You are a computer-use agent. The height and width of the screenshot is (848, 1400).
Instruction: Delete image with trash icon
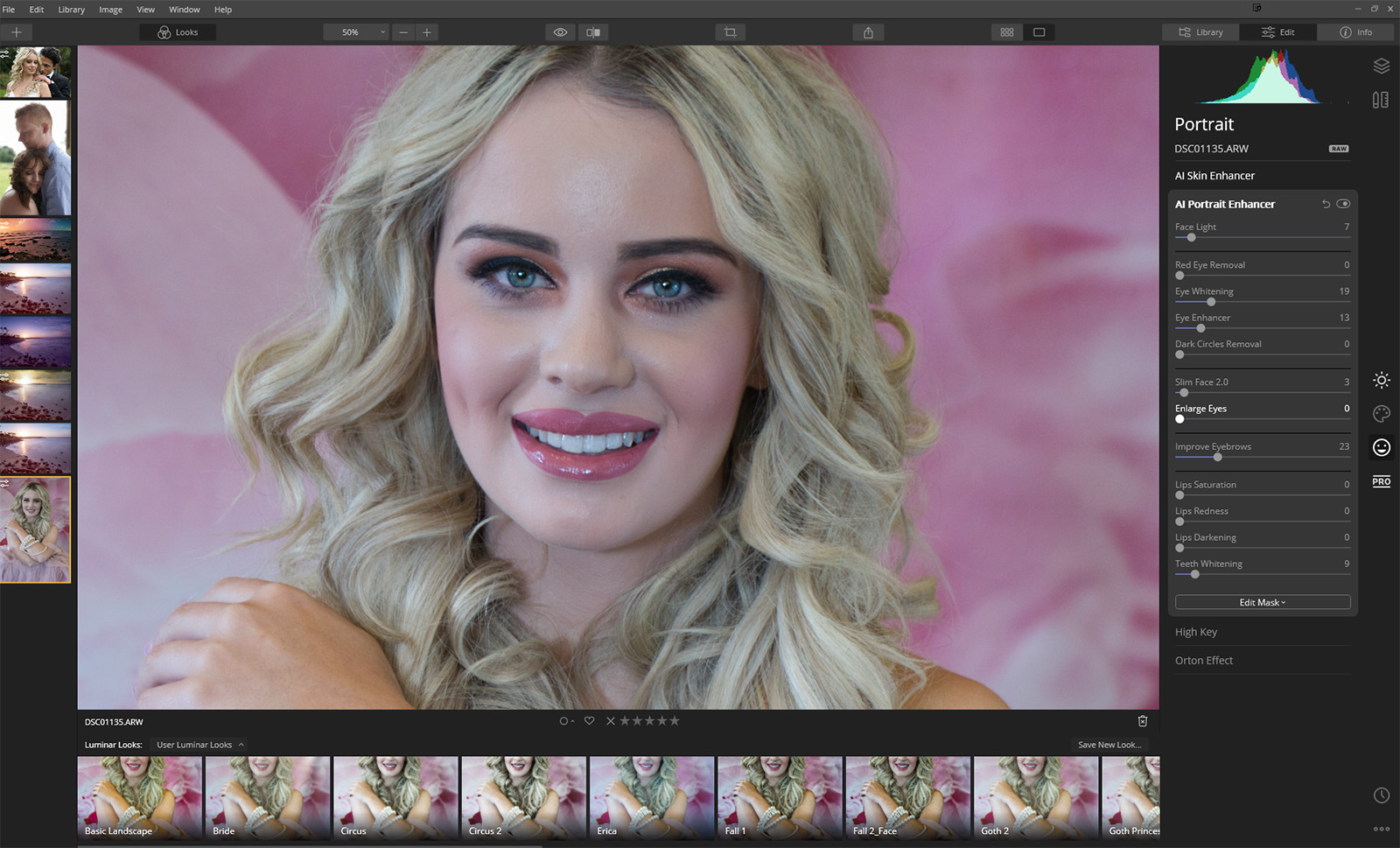(1142, 721)
